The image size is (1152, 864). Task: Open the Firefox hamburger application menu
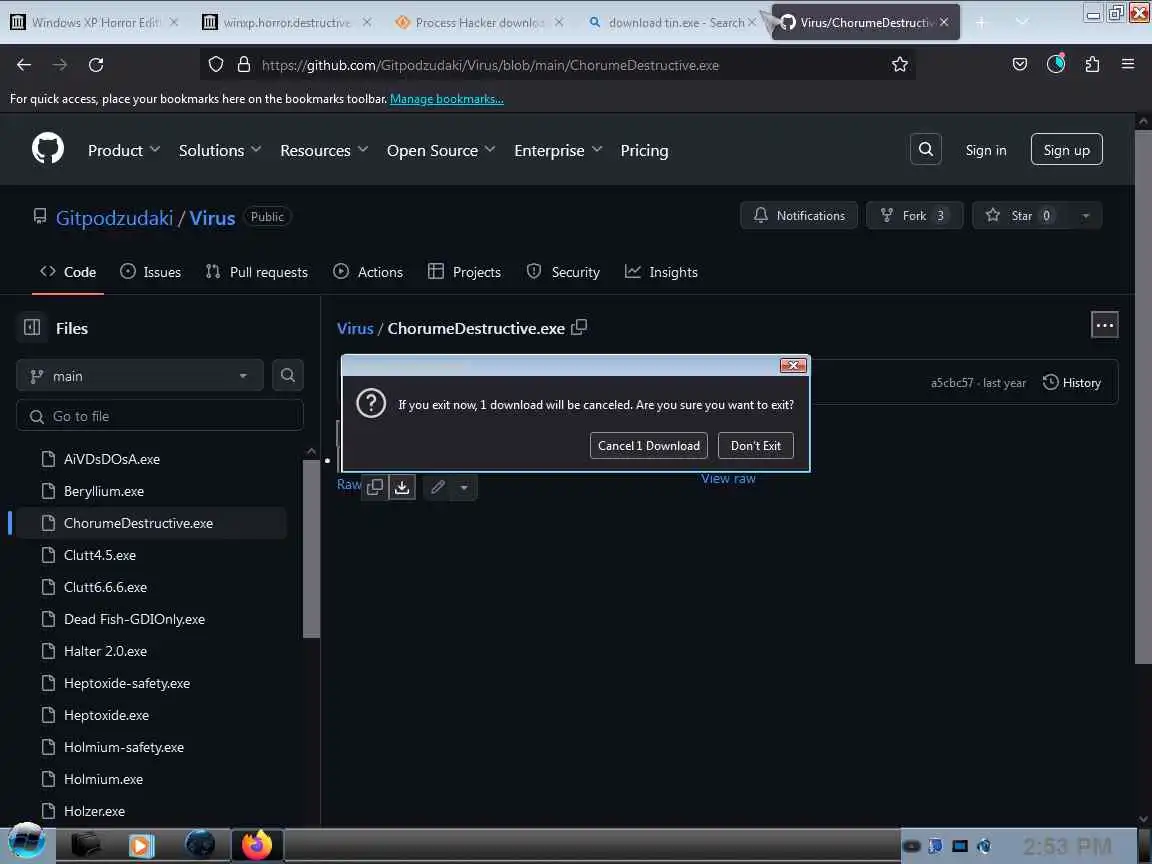(x=1128, y=64)
